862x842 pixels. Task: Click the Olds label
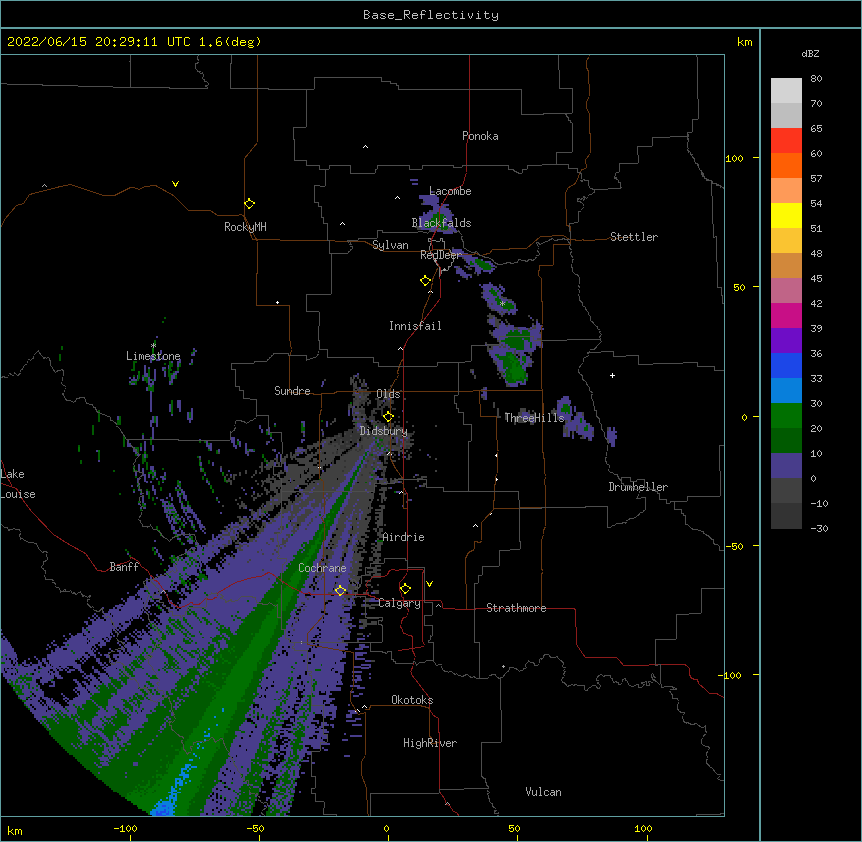(388, 394)
